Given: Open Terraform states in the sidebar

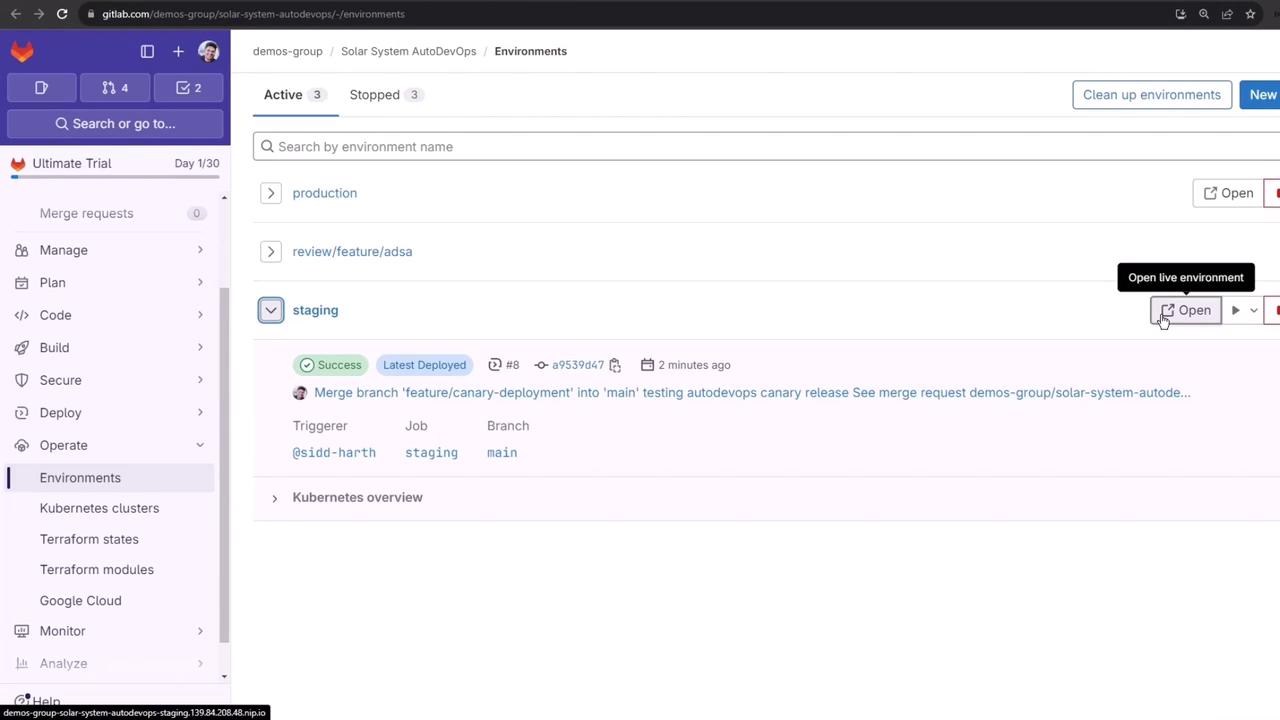Looking at the screenshot, I should click(x=111, y=539).
